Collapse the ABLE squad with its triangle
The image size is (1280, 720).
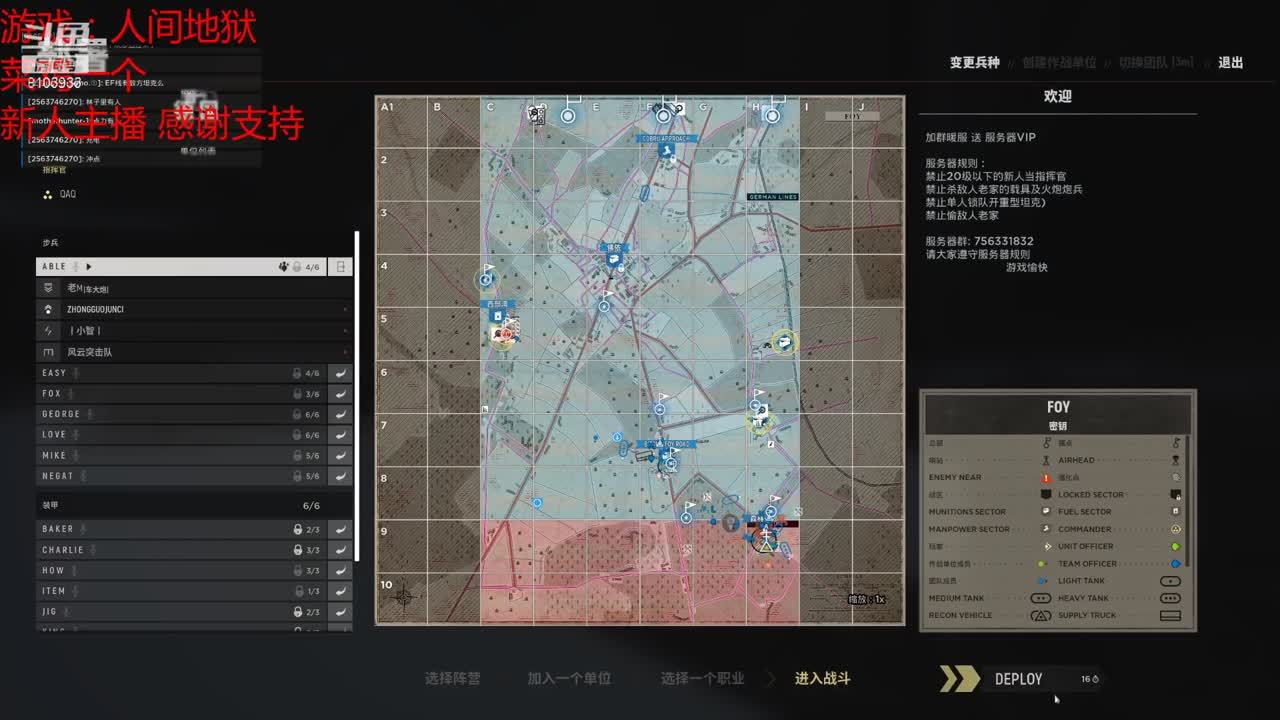pos(89,267)
